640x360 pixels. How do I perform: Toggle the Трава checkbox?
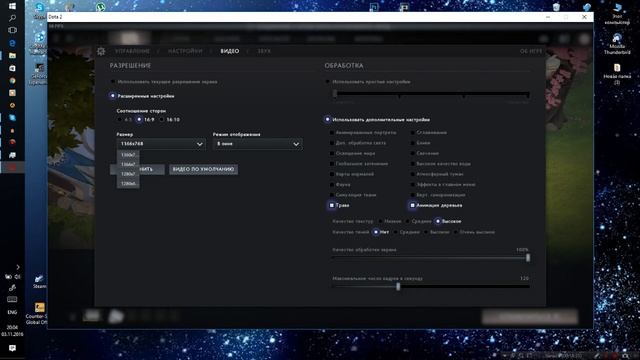pyautogui.click(x=332, y=205)
